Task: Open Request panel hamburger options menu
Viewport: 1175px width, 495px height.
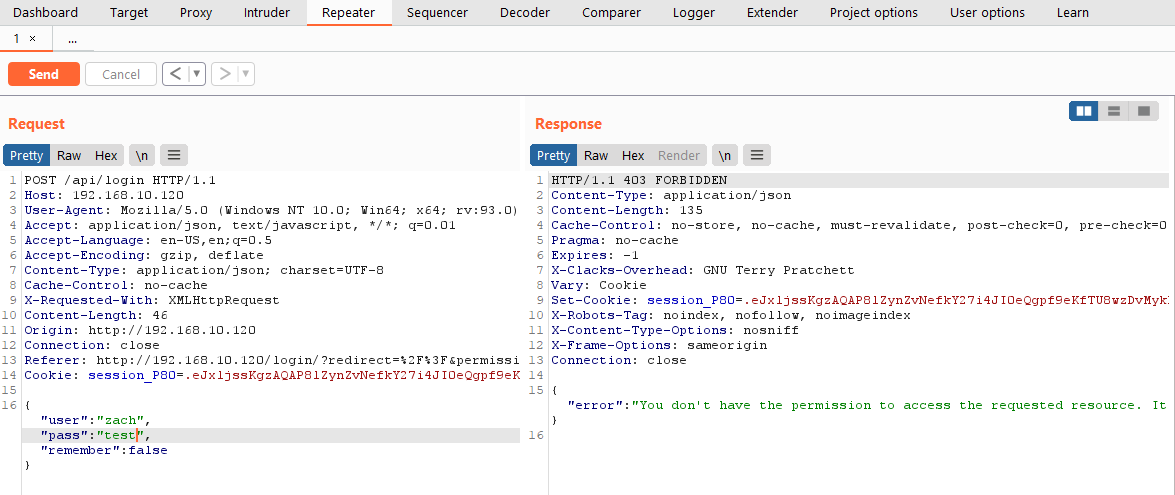Action: (x=174, y=155)
